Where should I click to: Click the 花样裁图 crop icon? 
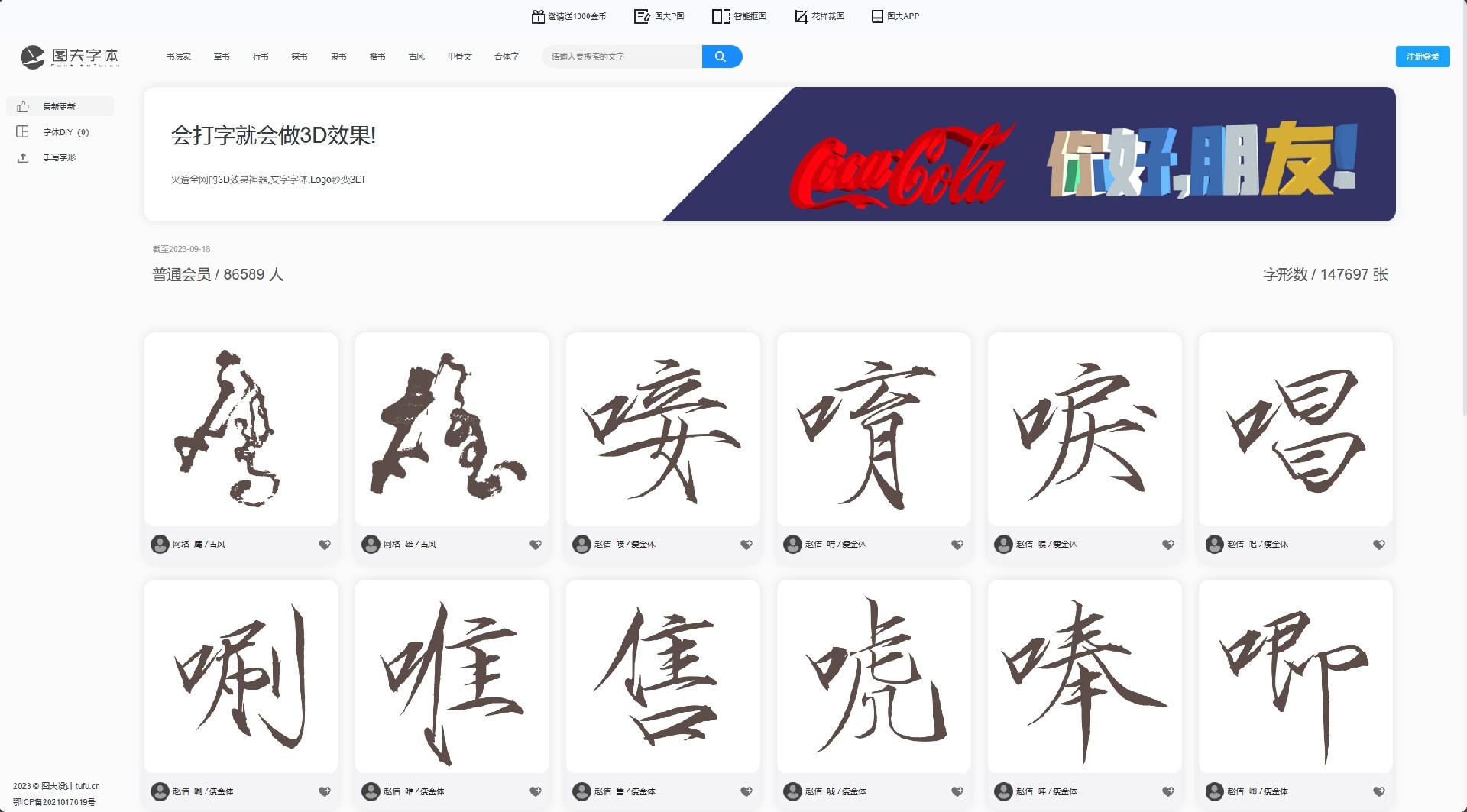[x=800, y=15]
